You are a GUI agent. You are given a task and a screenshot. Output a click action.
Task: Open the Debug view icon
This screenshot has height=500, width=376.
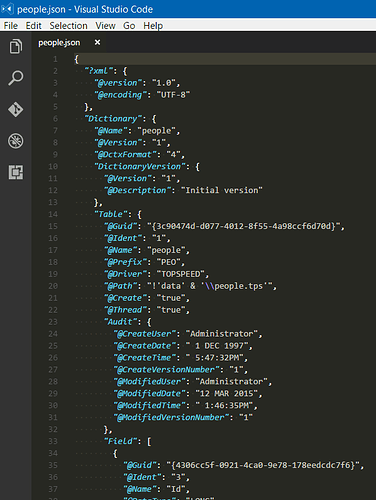pos(16,141)
